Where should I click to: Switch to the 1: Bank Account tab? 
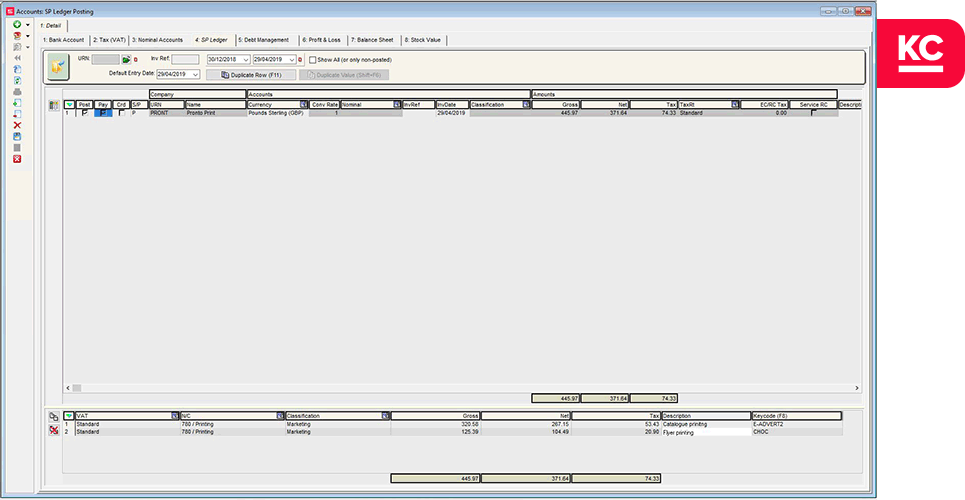63,40
